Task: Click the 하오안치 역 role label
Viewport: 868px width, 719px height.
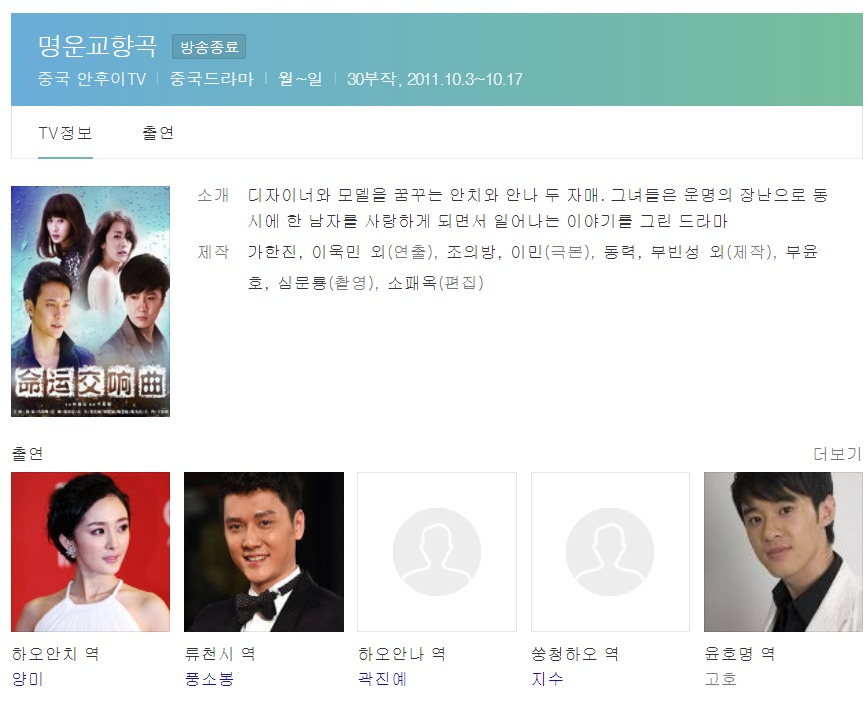Action: 55,654
